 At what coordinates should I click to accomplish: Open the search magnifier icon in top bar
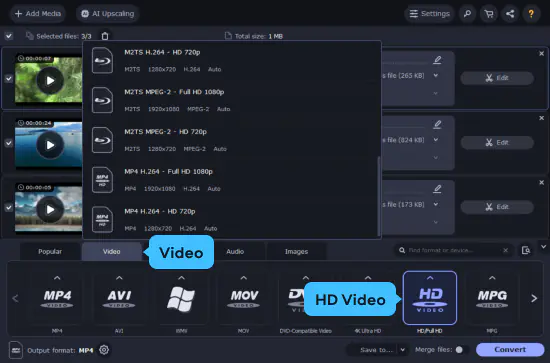468,14
